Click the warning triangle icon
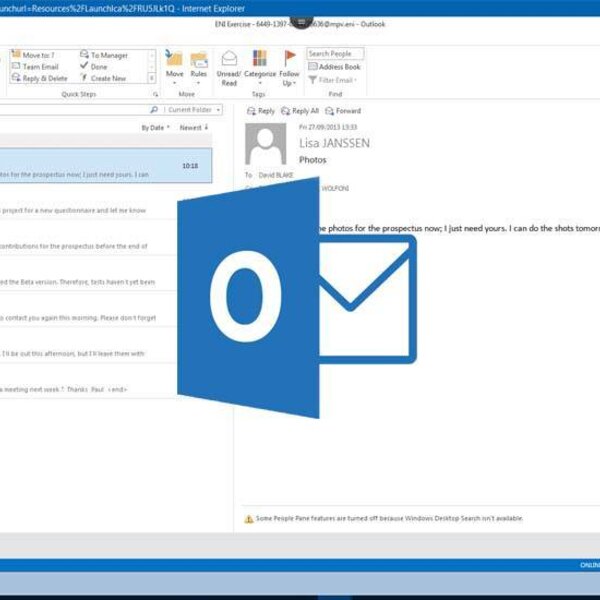The width and height of the screenshot is (600, 600). pos(249,519)
